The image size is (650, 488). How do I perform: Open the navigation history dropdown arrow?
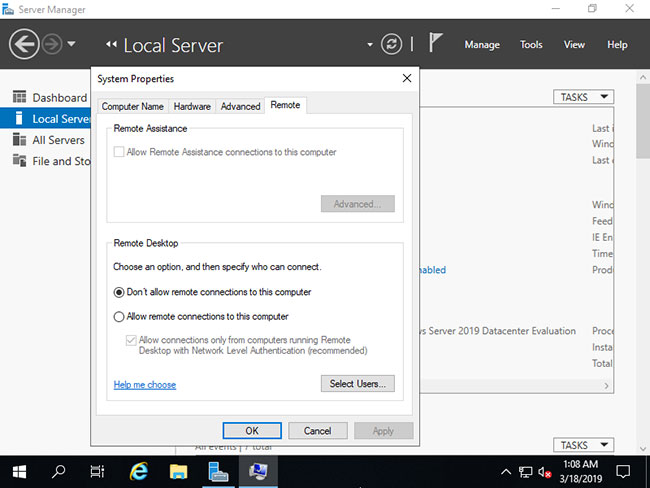pyautogui.click(x=71, y=43)
